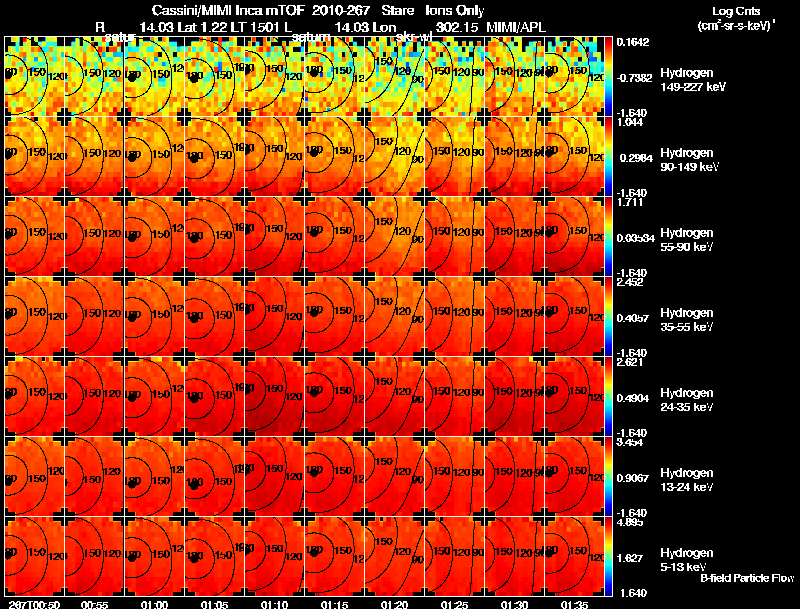Click the colorbar maximum value 4.895

tap(630, 523)
